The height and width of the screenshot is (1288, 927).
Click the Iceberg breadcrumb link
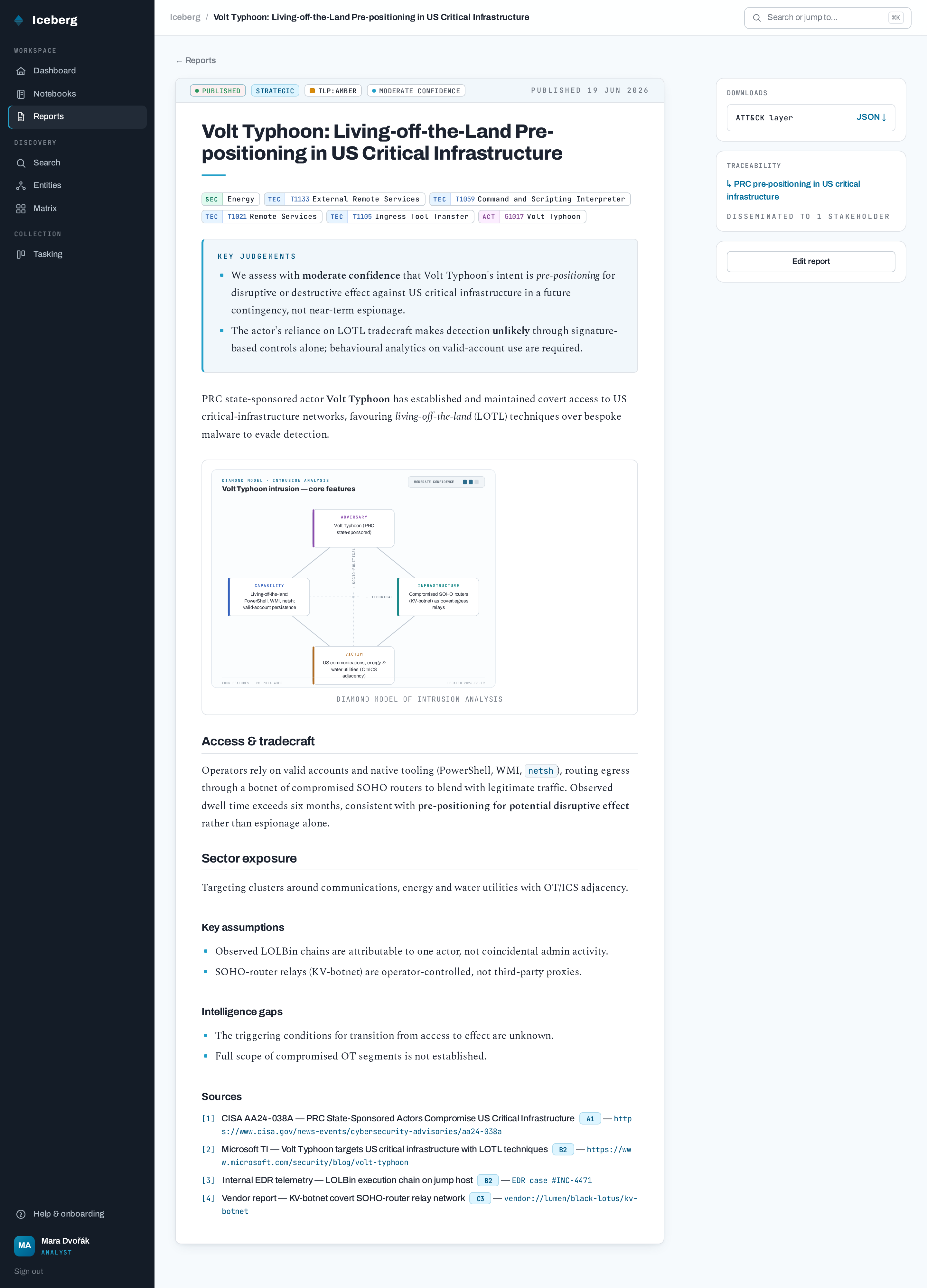tap(185, 18)
